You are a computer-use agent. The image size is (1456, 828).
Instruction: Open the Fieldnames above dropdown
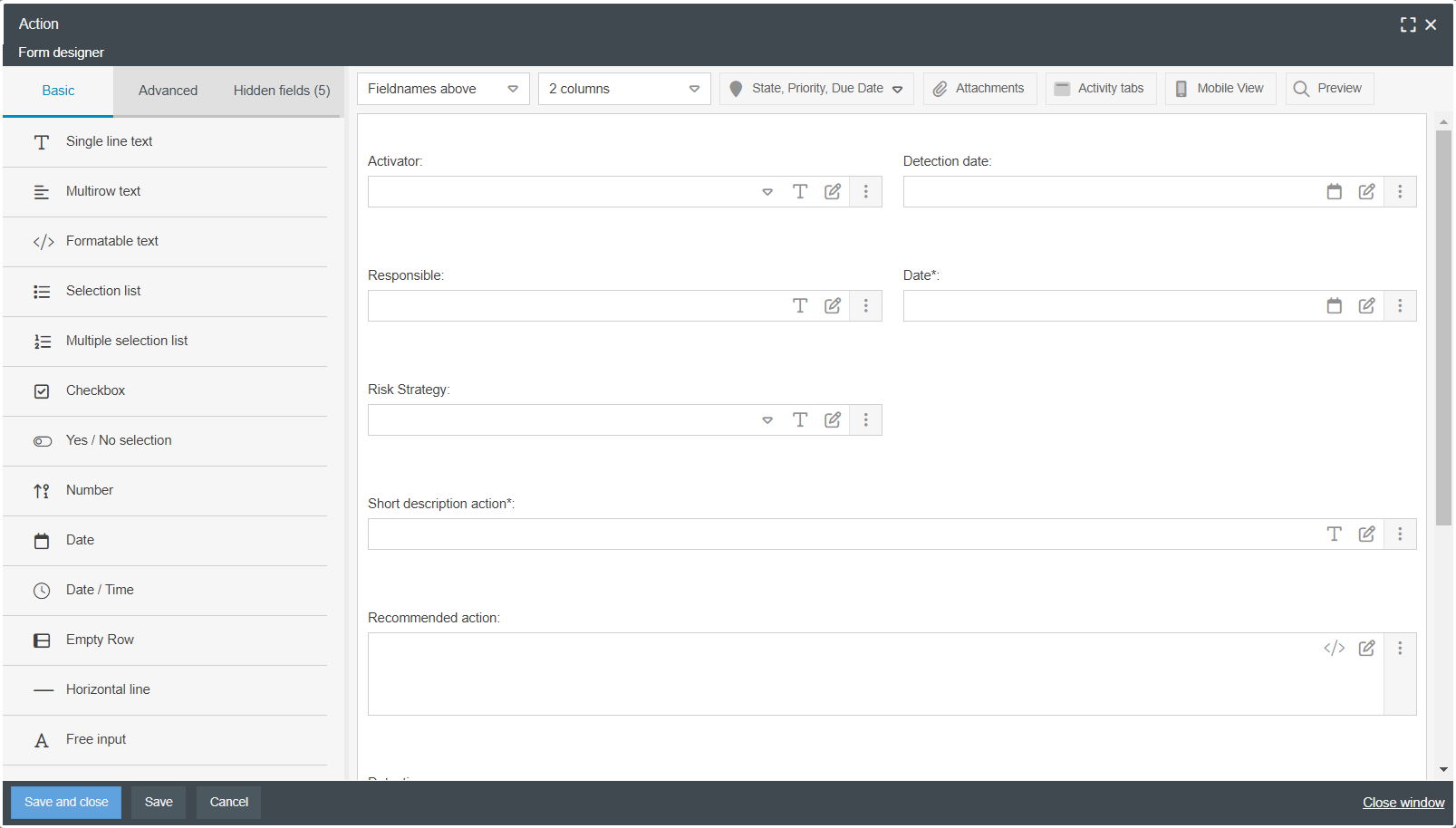click(443, 89)
